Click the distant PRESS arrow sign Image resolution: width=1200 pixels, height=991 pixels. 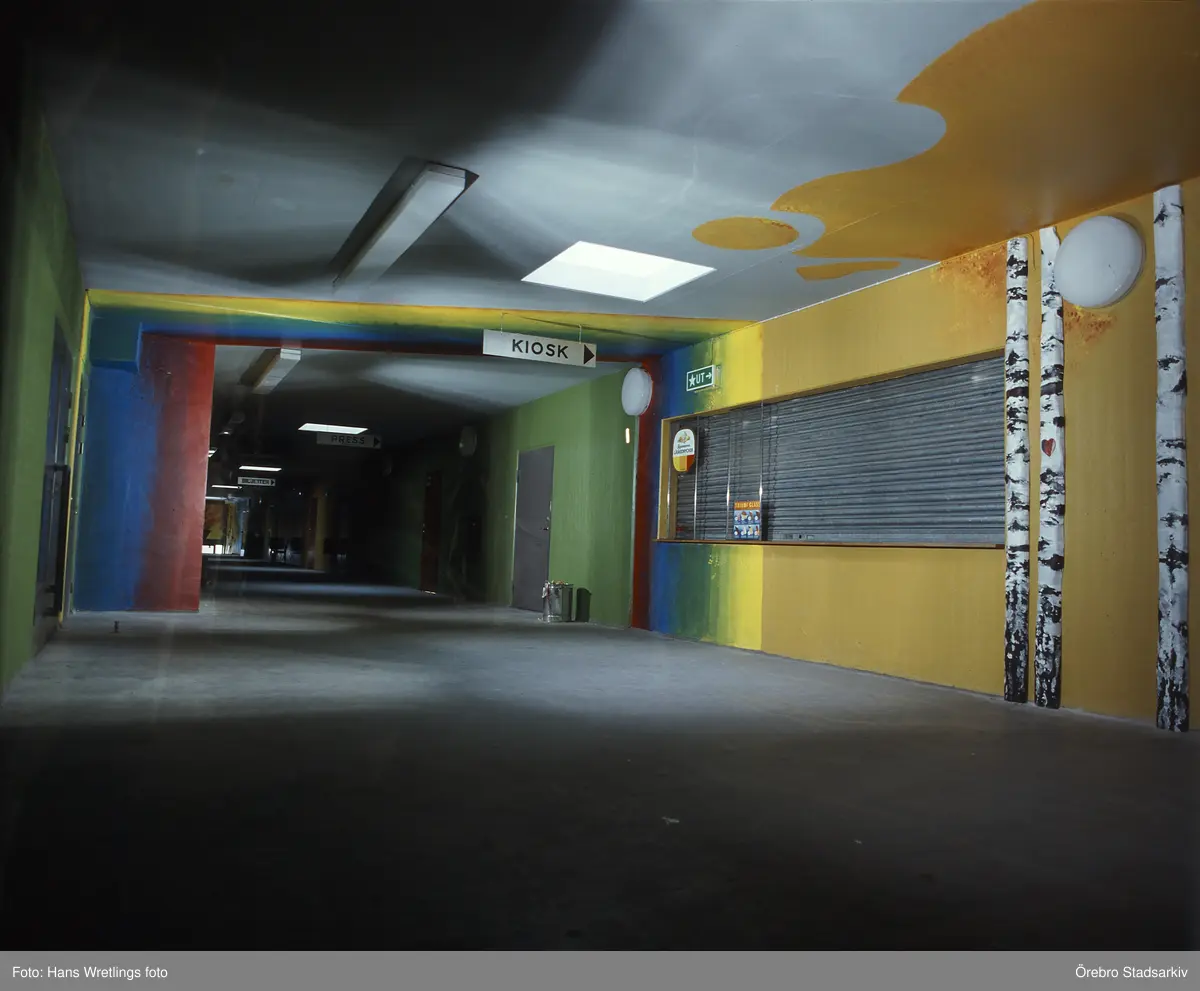(x=348, y=440)
